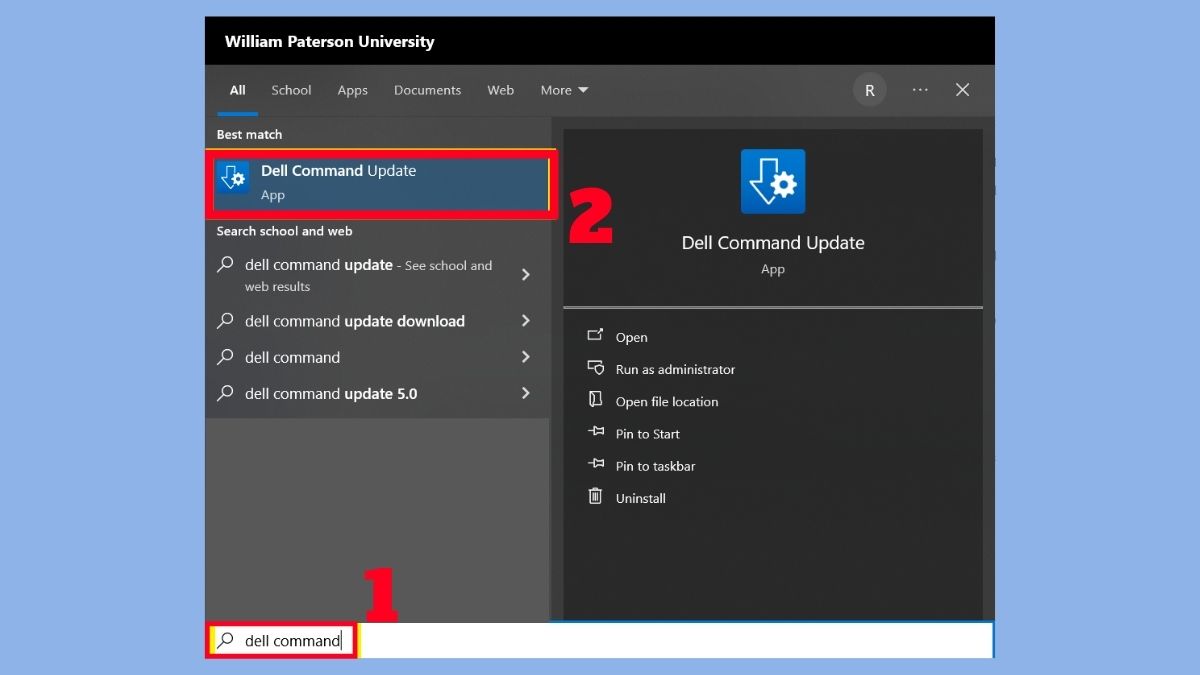
Task: Choose Run as administrator
Action: (x=675, y=370)
